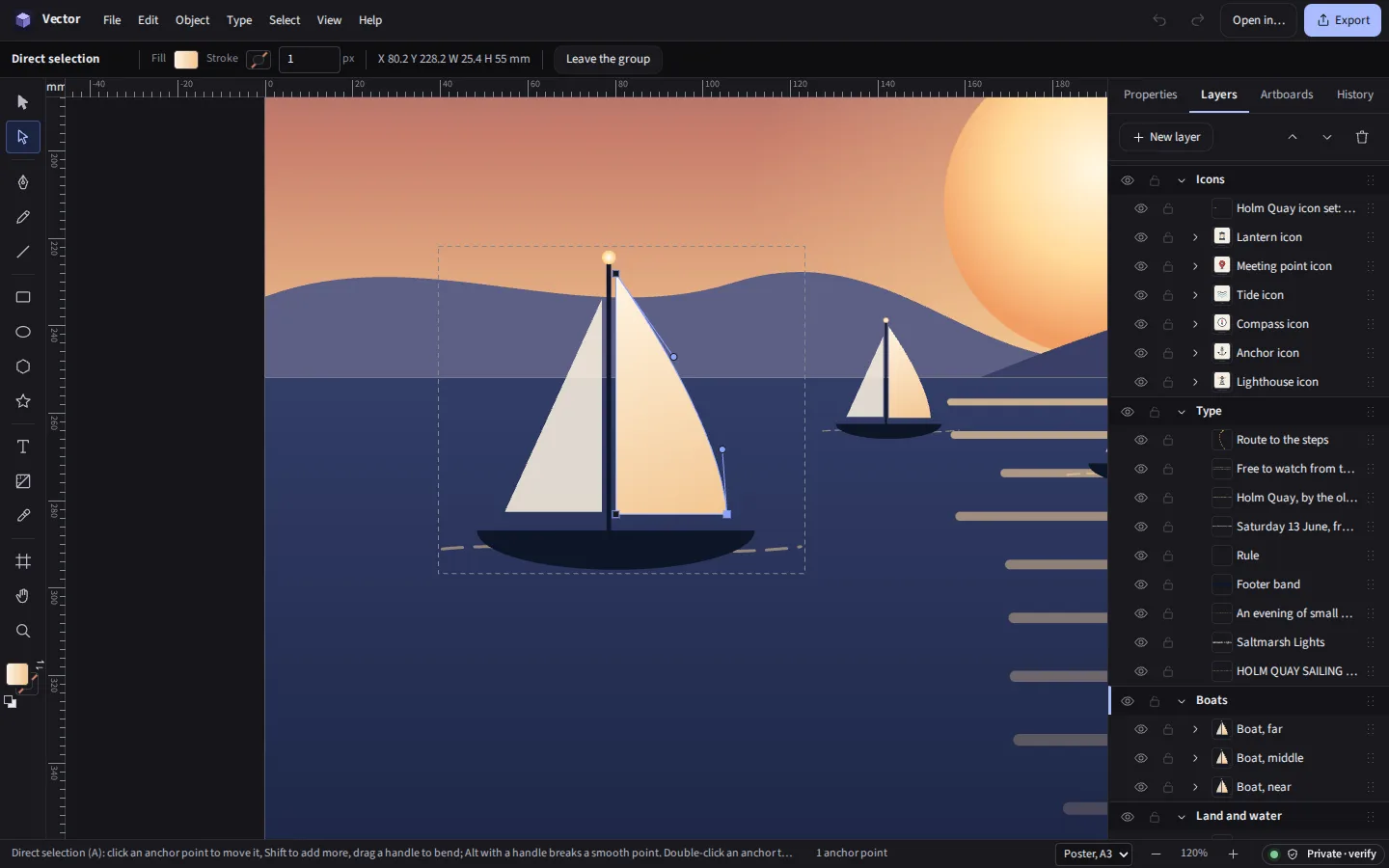Select the Hand pan tool
1389x868 pixels.
[x=23, y=596]
